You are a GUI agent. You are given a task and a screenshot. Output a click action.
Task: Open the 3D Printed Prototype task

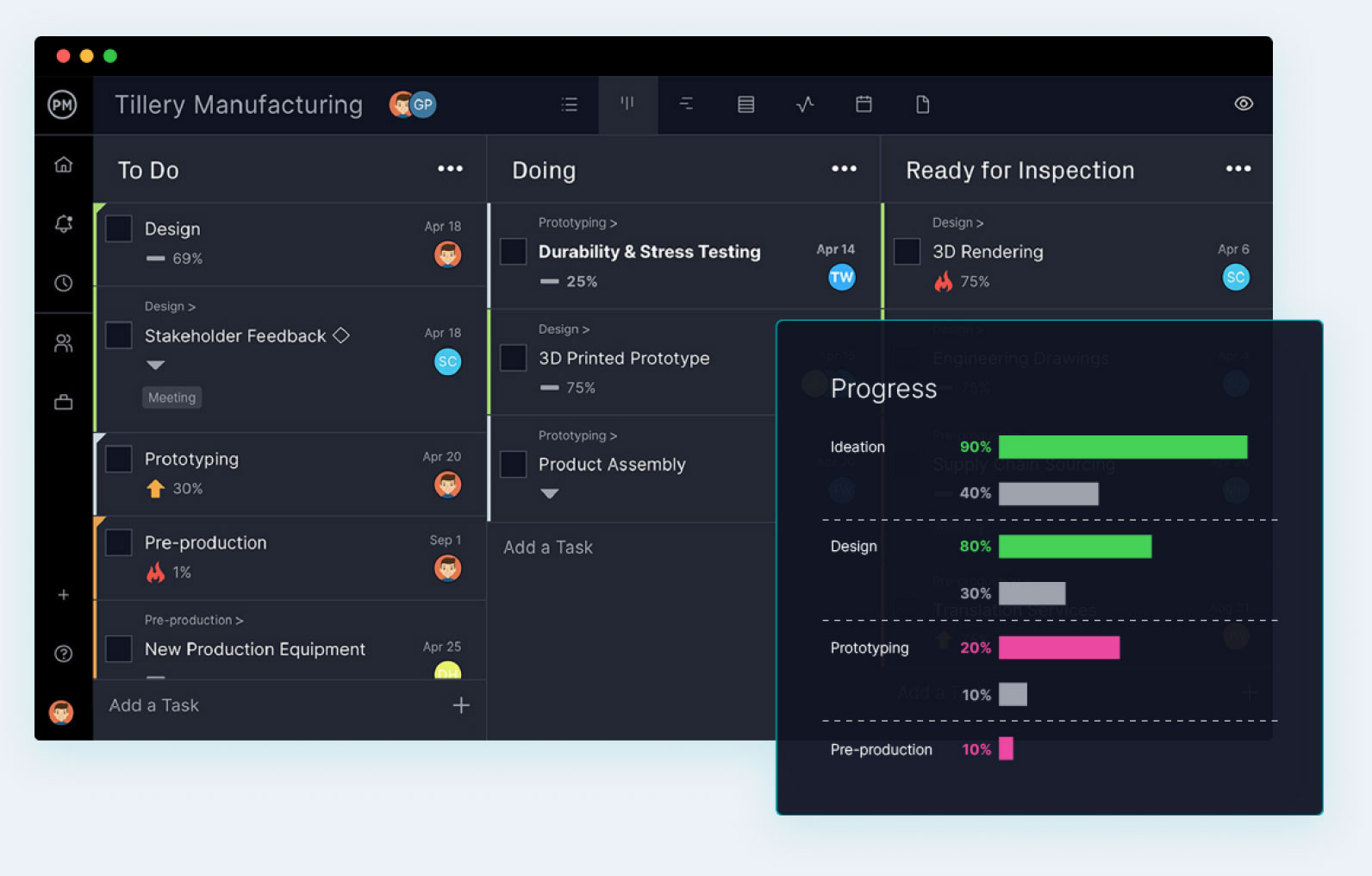(624, 358)
